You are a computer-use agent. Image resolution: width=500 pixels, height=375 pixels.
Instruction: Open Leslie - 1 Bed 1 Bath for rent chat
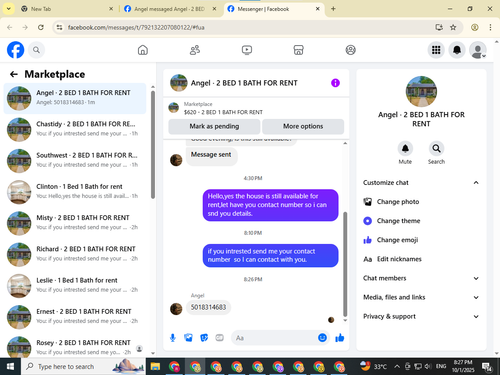tap(75, 286)
